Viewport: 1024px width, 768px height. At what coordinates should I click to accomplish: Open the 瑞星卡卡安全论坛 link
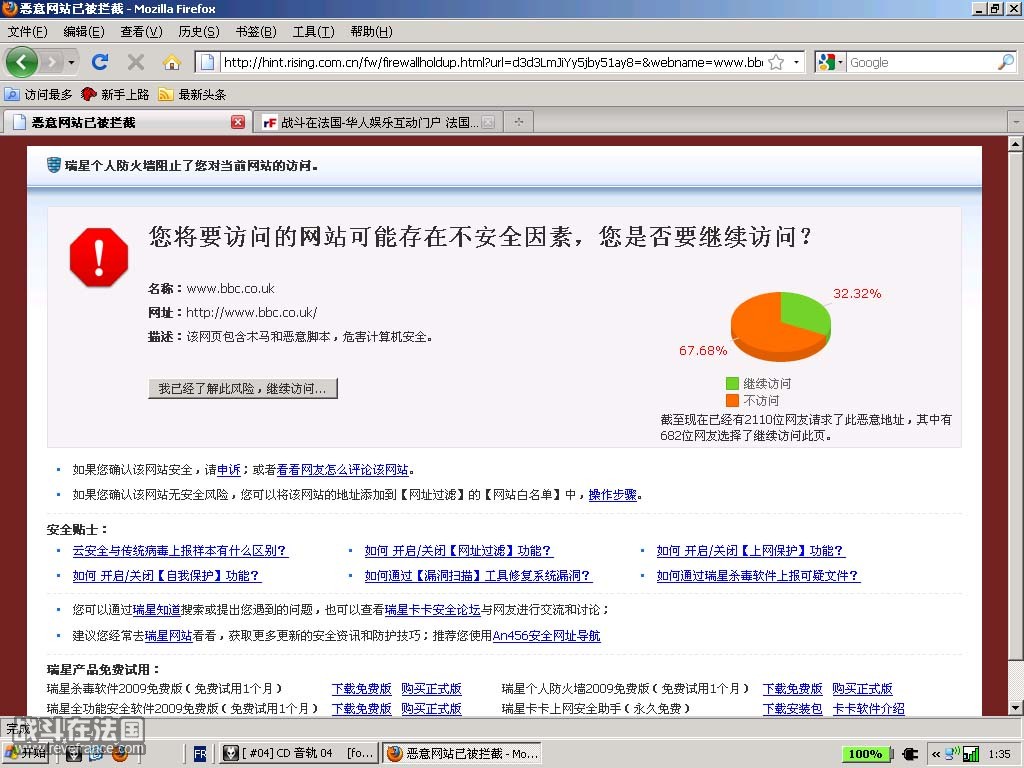click(432, 609)
